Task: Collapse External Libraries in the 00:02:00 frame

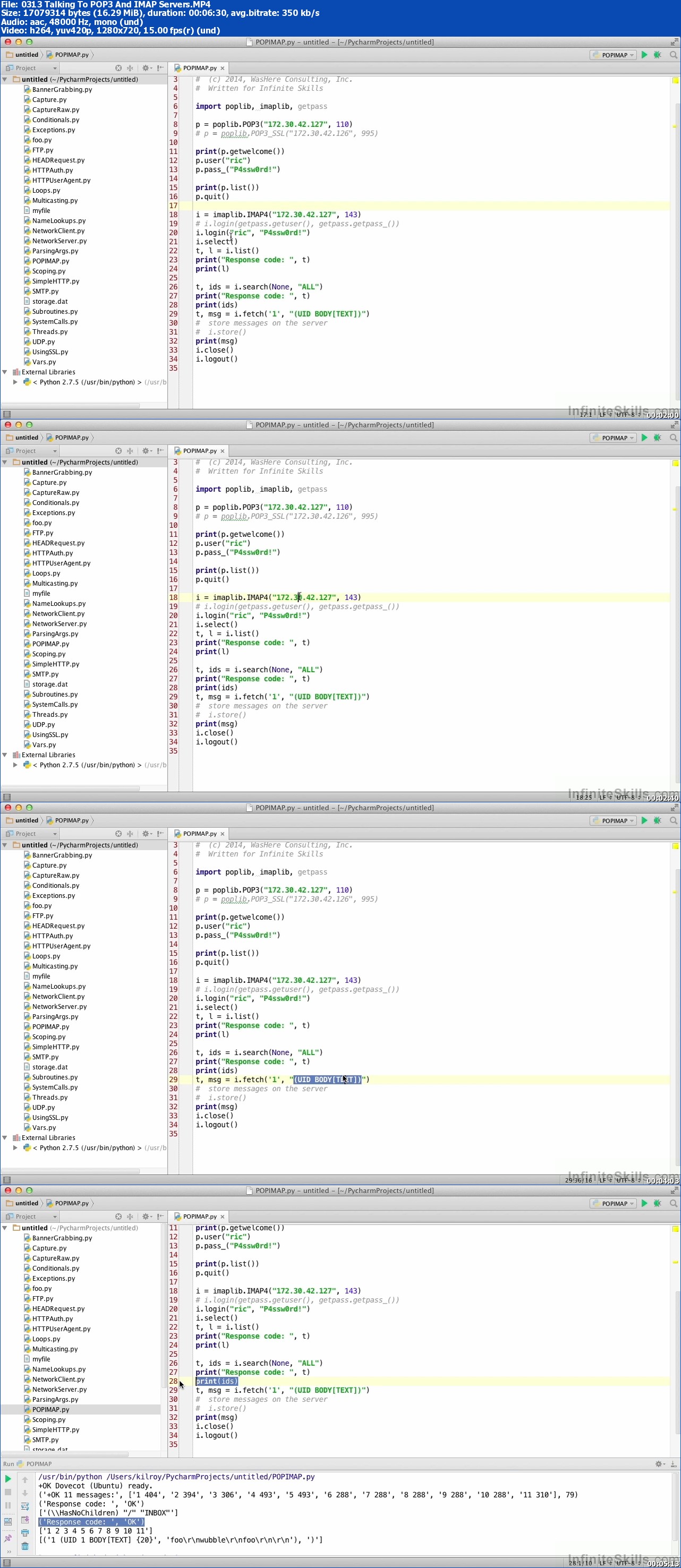Action: [5, 372]
